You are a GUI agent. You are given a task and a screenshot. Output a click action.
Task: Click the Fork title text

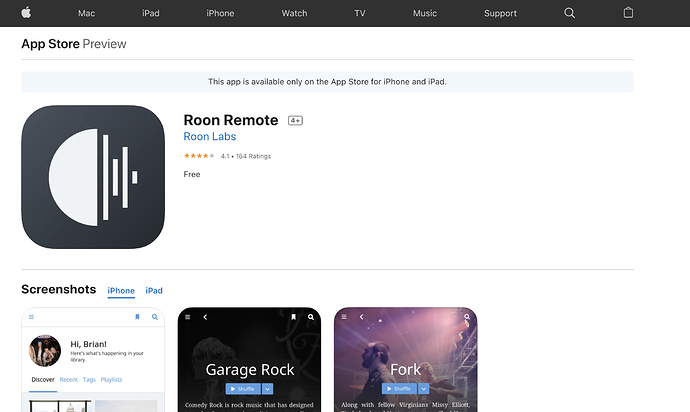pyautogui.click(x=406, y=370)
